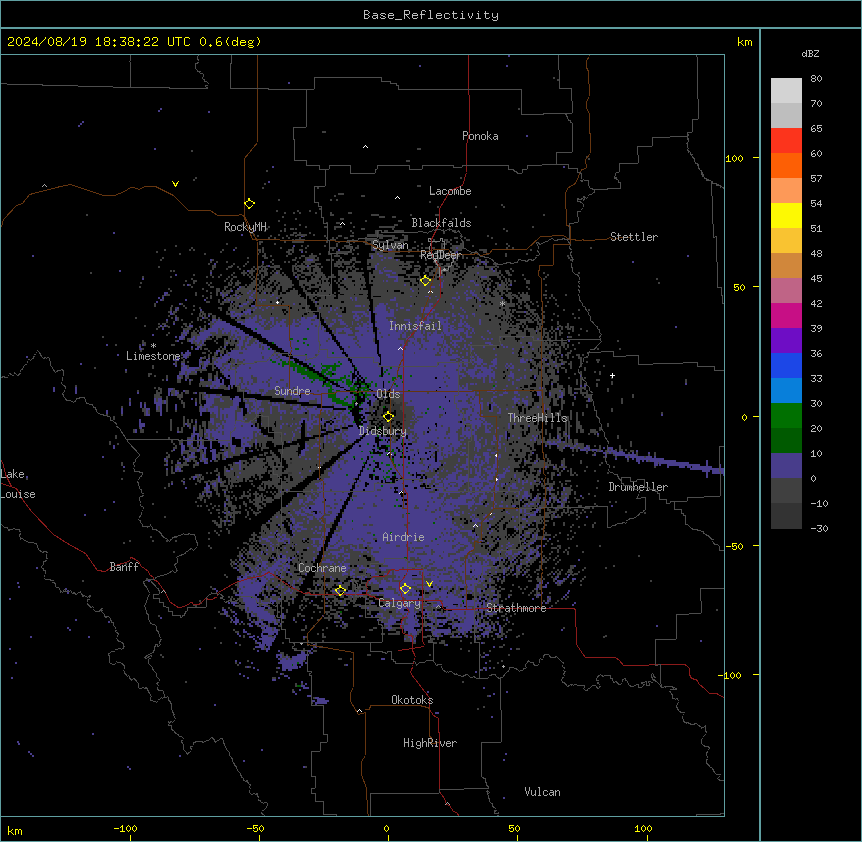Click the -30 value in the dBZ legend
862x842 pixels.
click(x=819, y=528)
